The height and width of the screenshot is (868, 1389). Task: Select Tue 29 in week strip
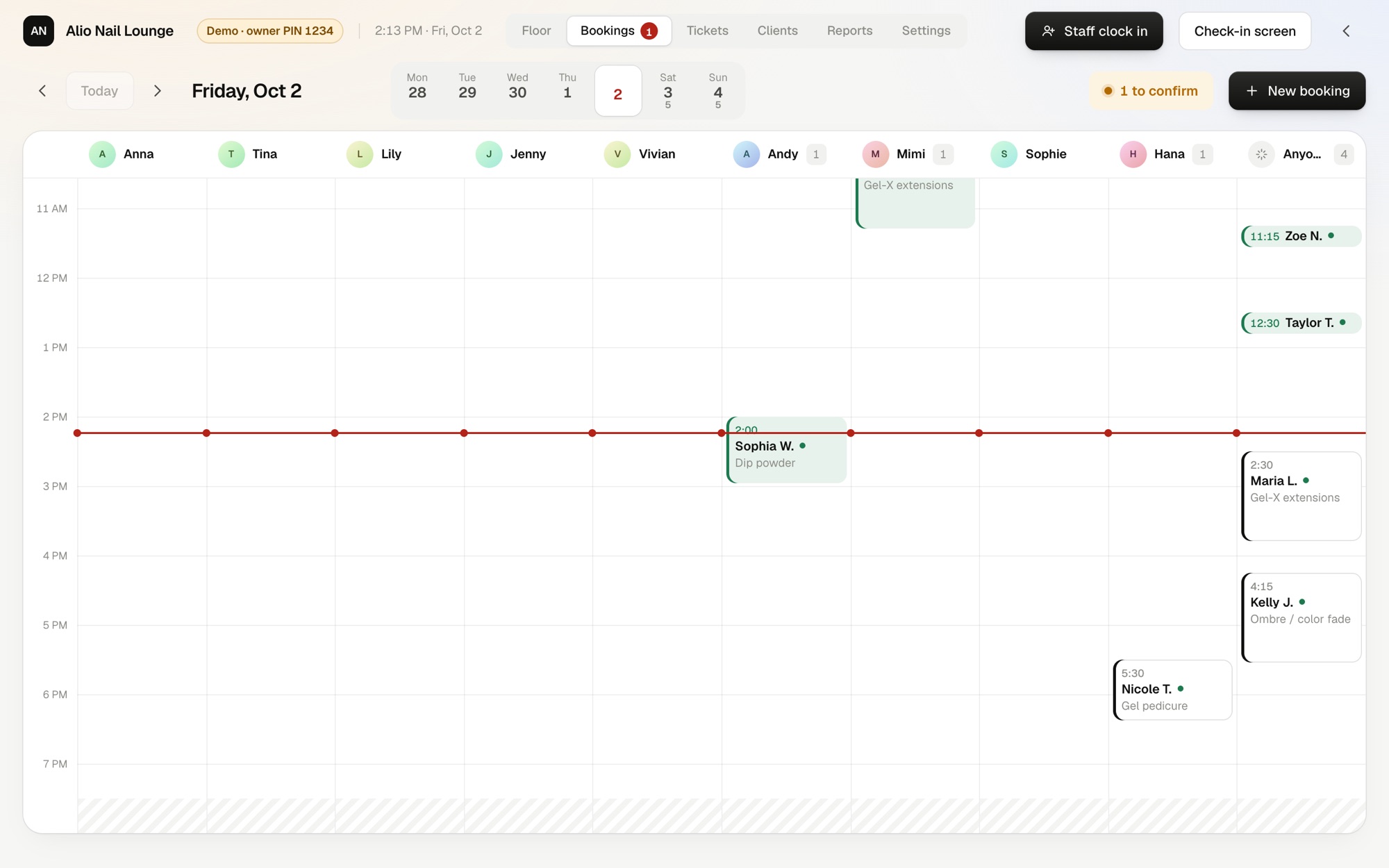(x=467, y=90)
